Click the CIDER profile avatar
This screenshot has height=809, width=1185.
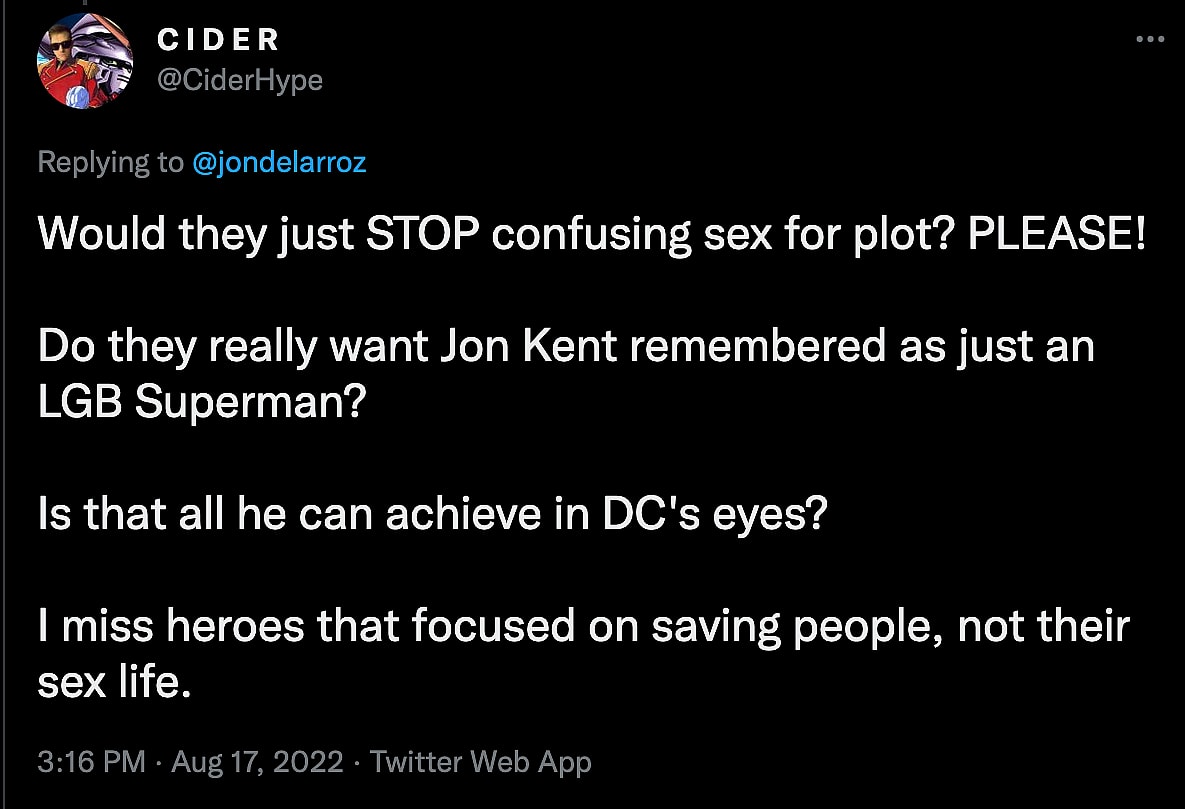tap(85, 62)
